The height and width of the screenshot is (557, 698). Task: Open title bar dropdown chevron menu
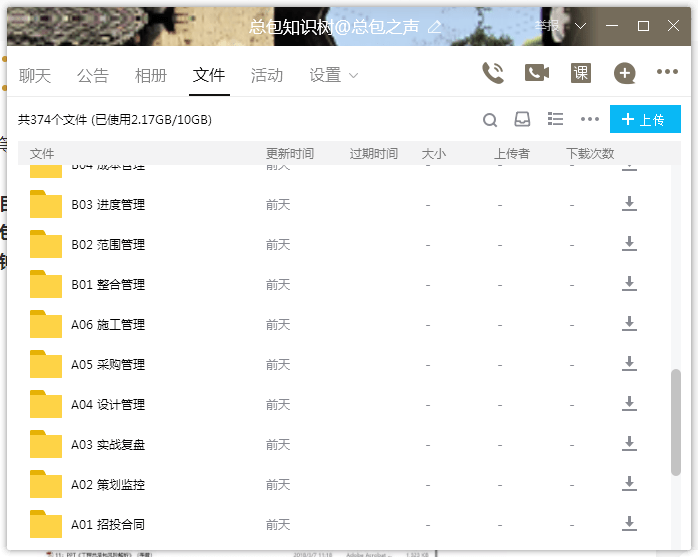[x=581, y=26]
